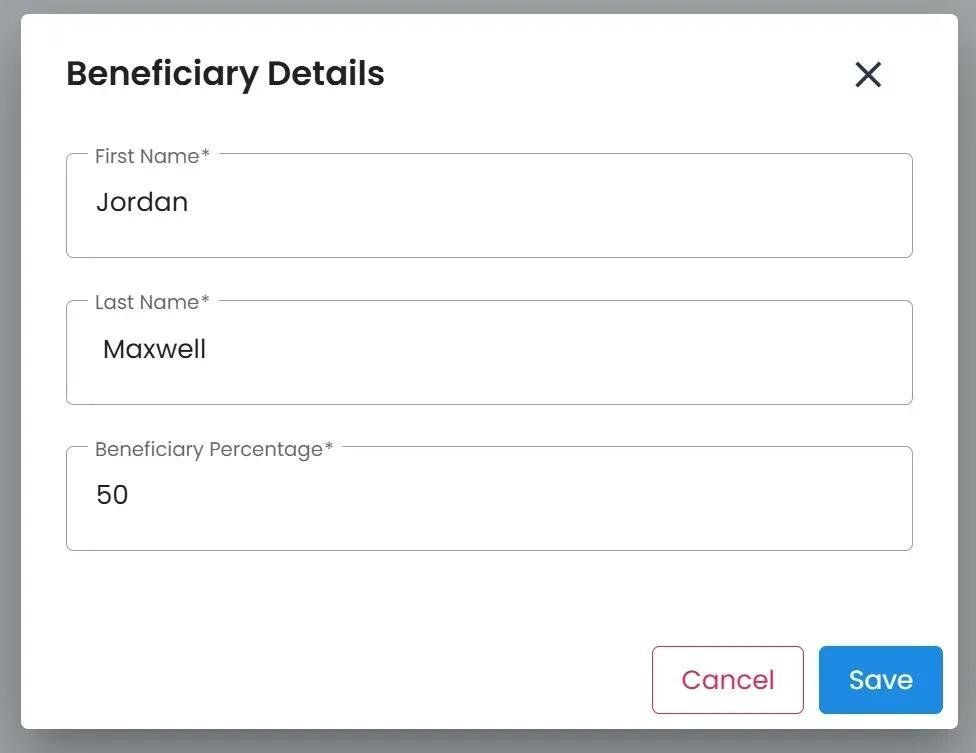Click the required asterisk after Last Name
Screen dimensions: 976x753
point(206,302)
